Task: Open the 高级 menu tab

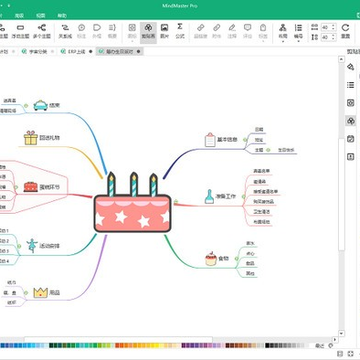Action: pos(19,16)
